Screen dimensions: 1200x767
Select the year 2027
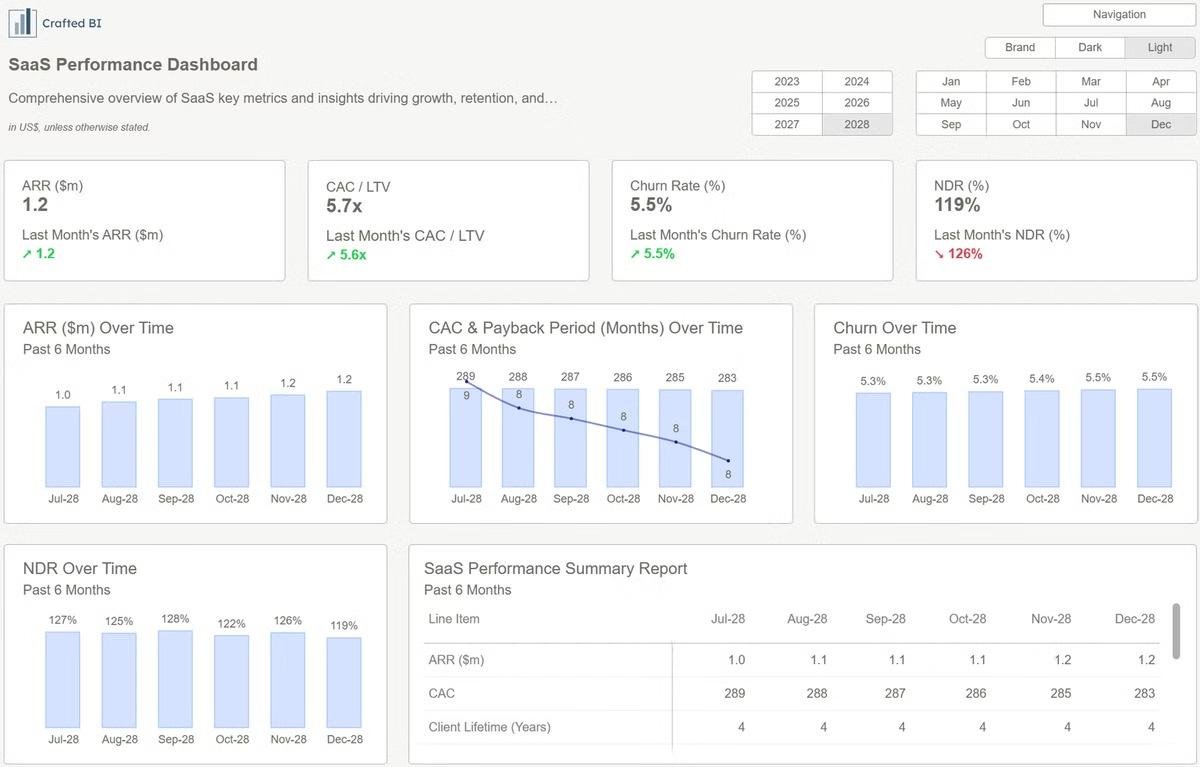coord(787,125)
